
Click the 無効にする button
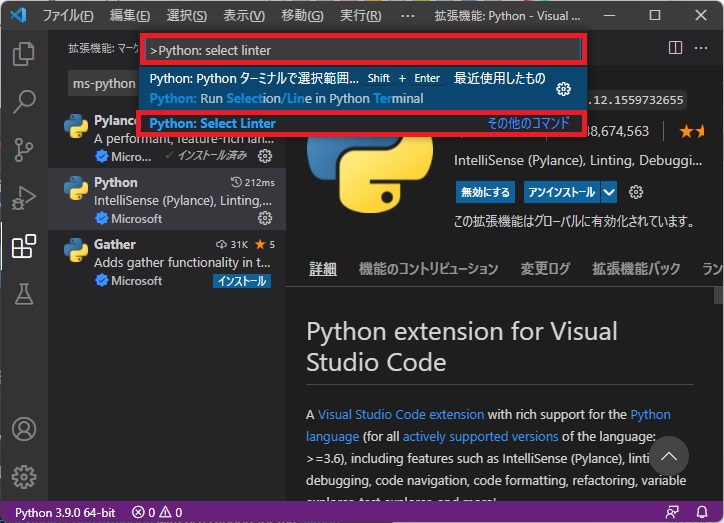click(x=485, y=192)
